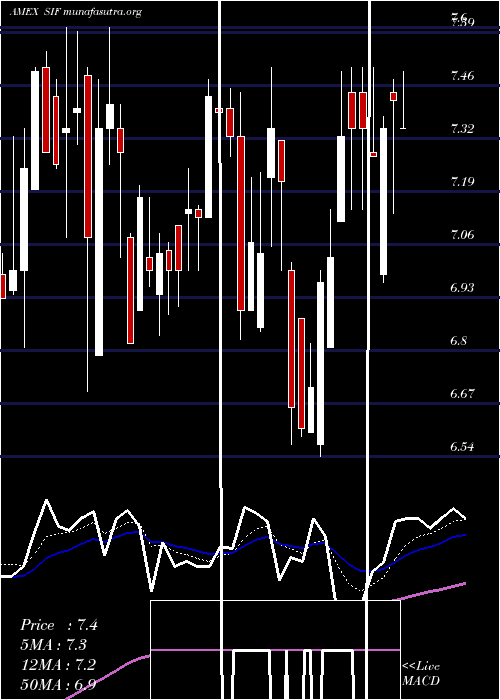Click the '<<Live MACD' label

point(421,673)
